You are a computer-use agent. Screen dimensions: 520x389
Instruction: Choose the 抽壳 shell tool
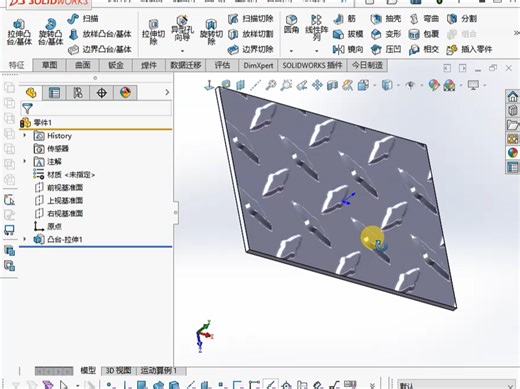coord(386,19)
